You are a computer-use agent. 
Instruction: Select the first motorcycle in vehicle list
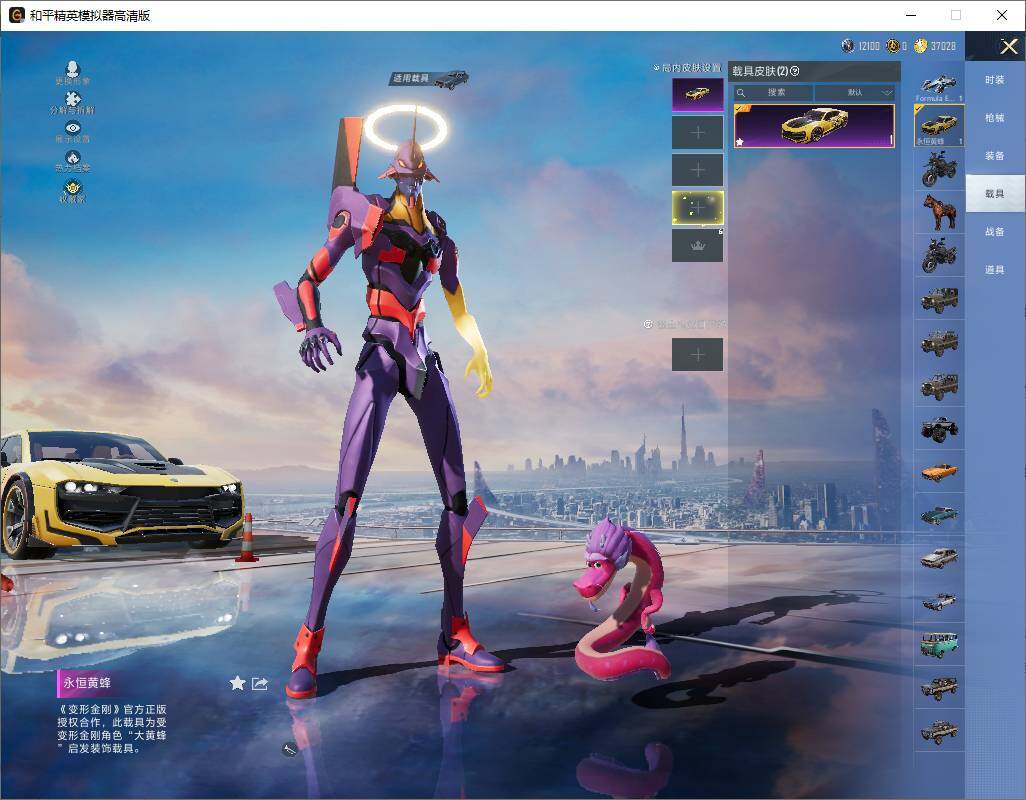point(939,169)
